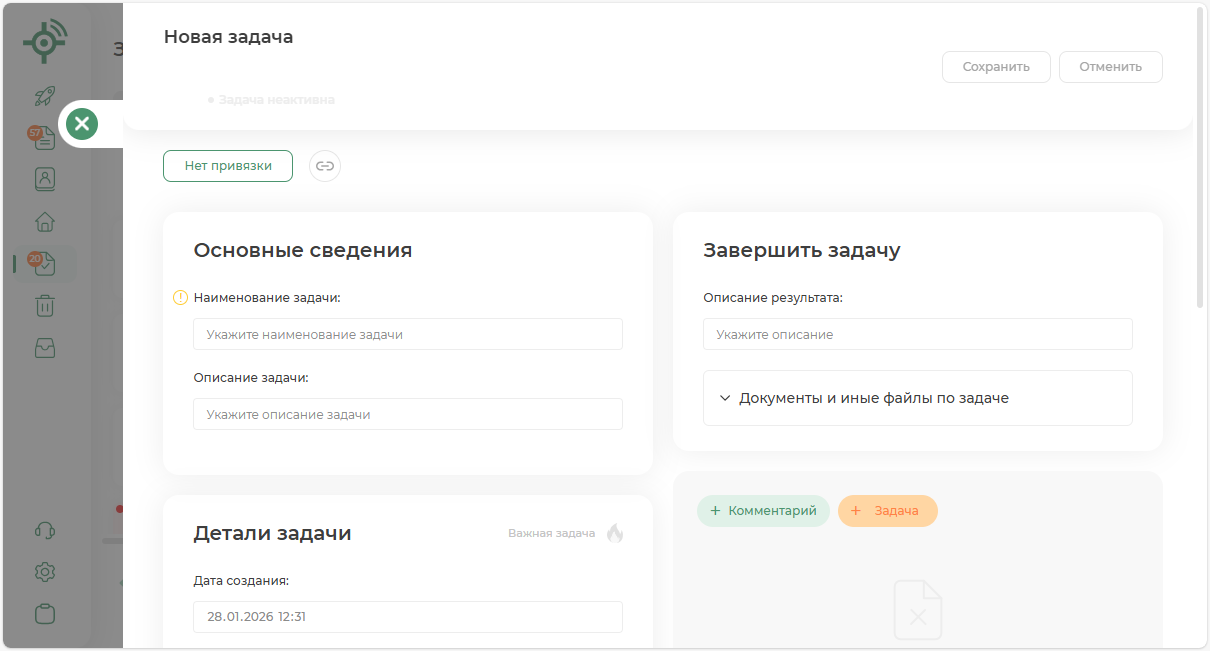Screen dimensions: 1210x651
Task: Click the link chain icon beside Нет привязки
Action: pyautogui.click(x=325, y=166)
